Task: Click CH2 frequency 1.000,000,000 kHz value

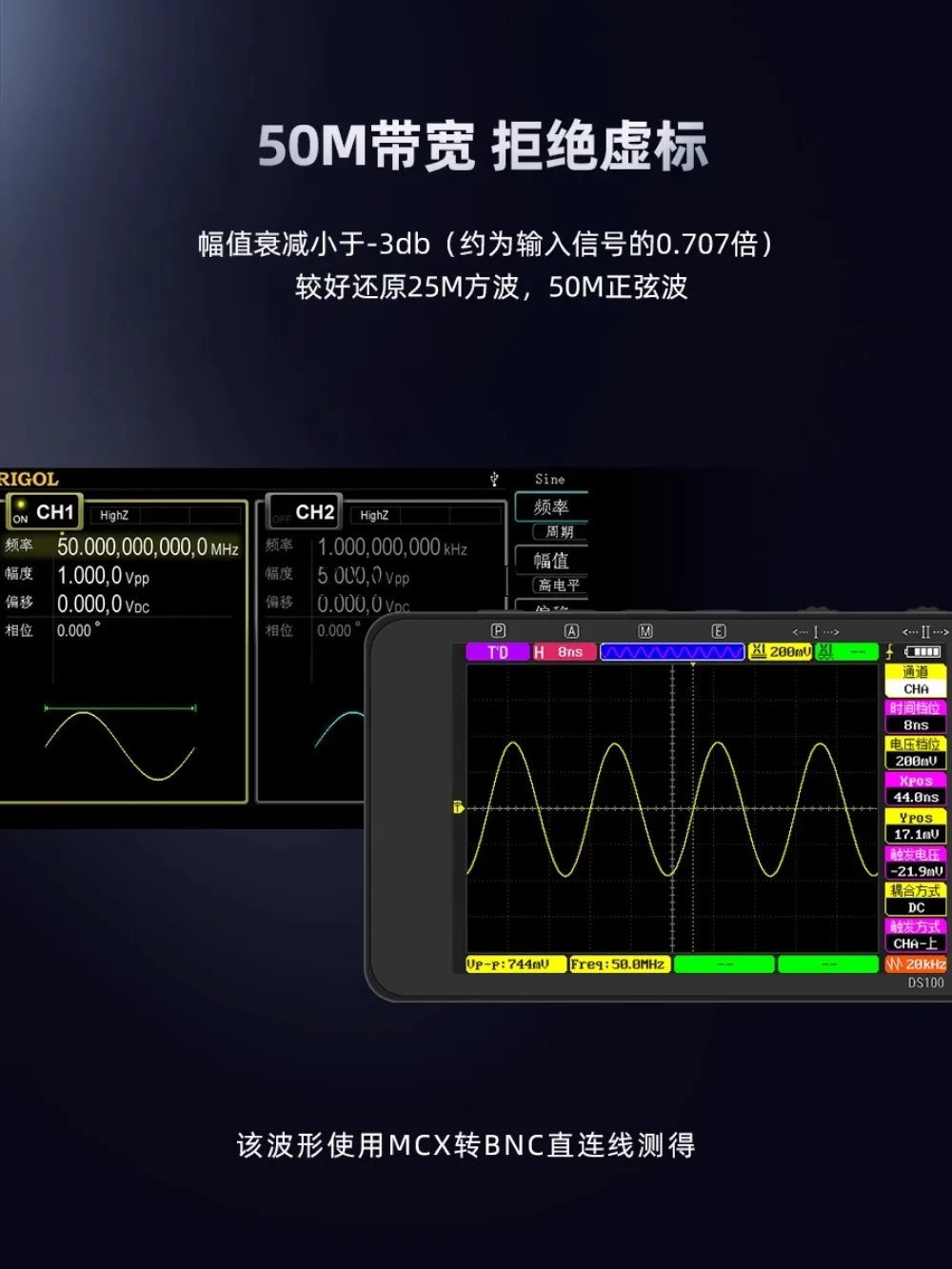Action: pos(392,547)
